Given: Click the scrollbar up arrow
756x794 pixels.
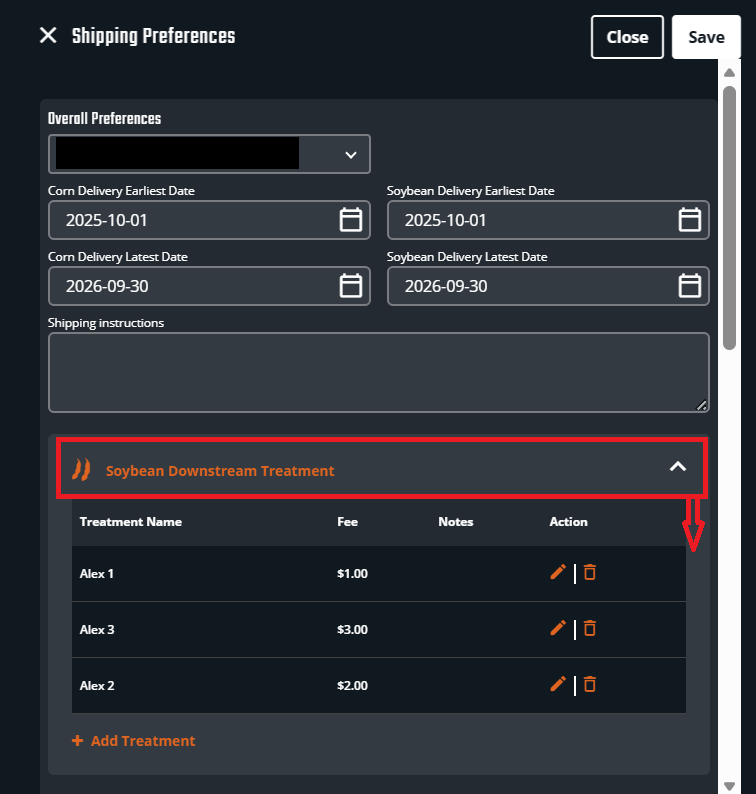Looking at the screenshot, I should [x=729, y=73].
